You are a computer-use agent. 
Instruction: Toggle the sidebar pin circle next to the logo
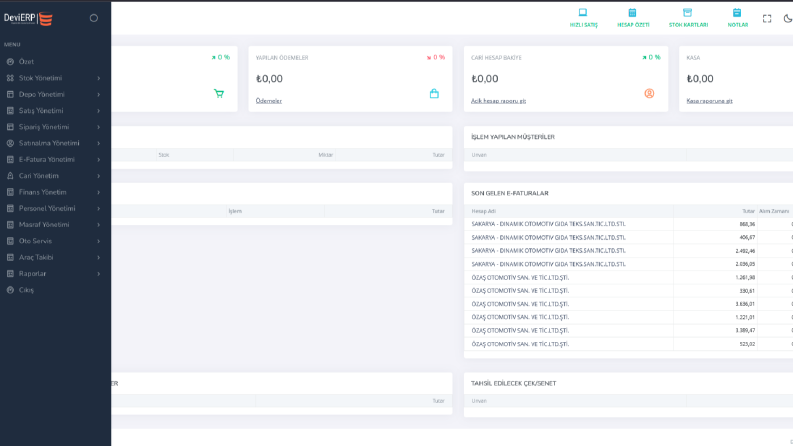[94, 18]
